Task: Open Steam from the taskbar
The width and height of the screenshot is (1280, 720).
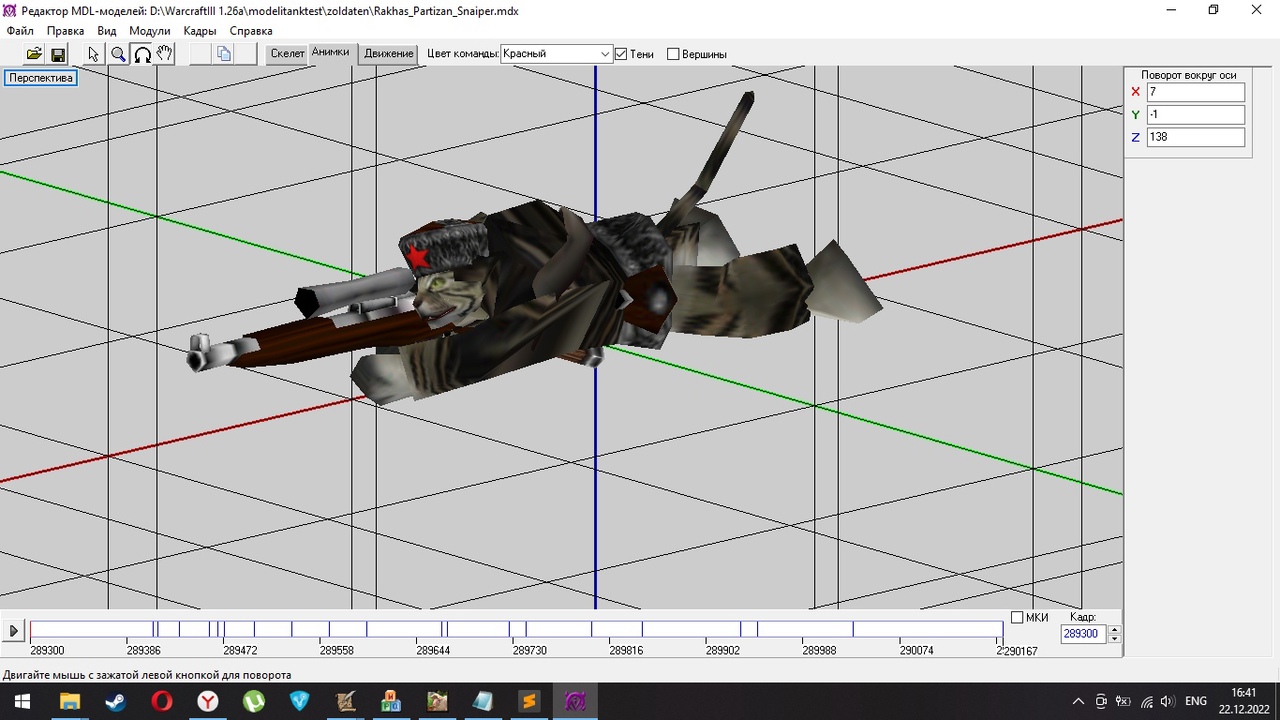Action: [115, 701]
